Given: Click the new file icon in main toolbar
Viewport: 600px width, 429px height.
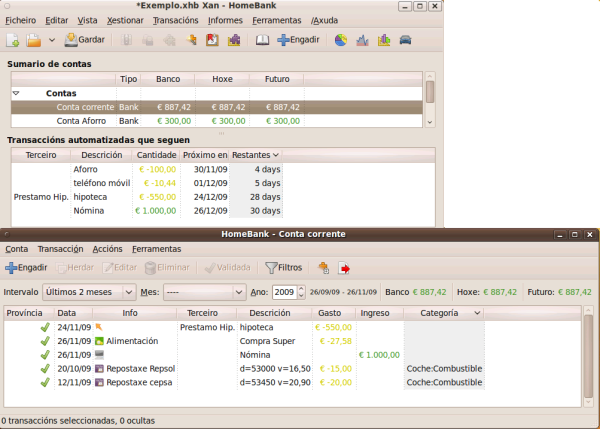Looking at the screenshot, I should tap(13, 40).
